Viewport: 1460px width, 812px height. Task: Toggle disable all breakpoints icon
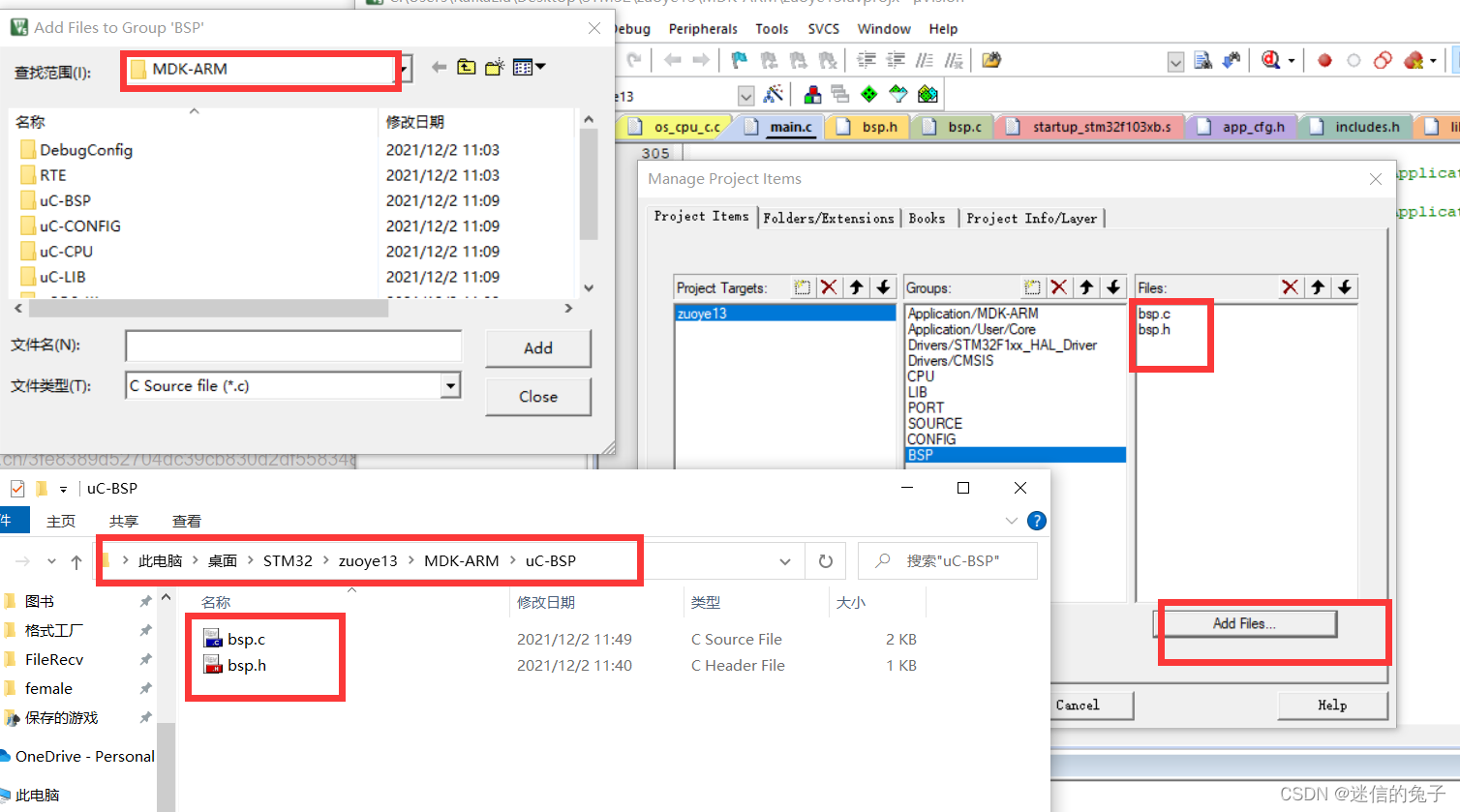(1383, 60)
